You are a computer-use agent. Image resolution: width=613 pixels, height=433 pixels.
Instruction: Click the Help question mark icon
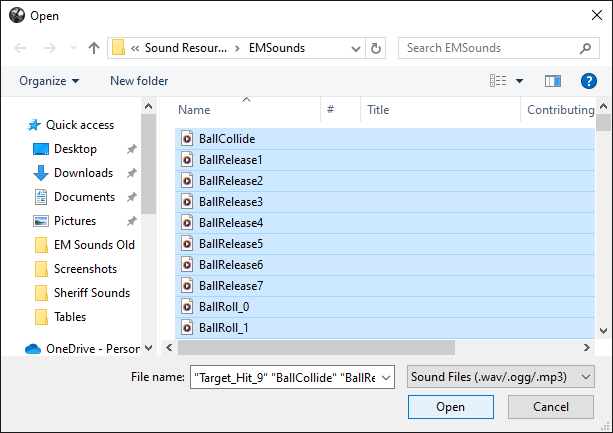coord(588,81)
